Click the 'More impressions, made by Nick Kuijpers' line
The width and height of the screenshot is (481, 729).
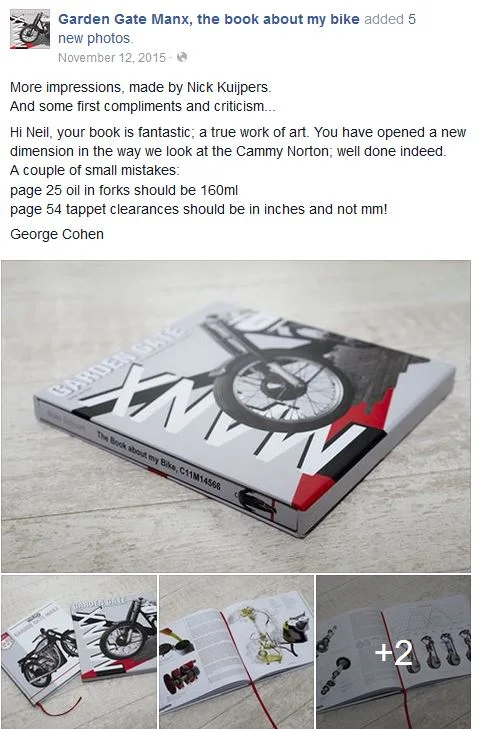click(x=140, y=87)
